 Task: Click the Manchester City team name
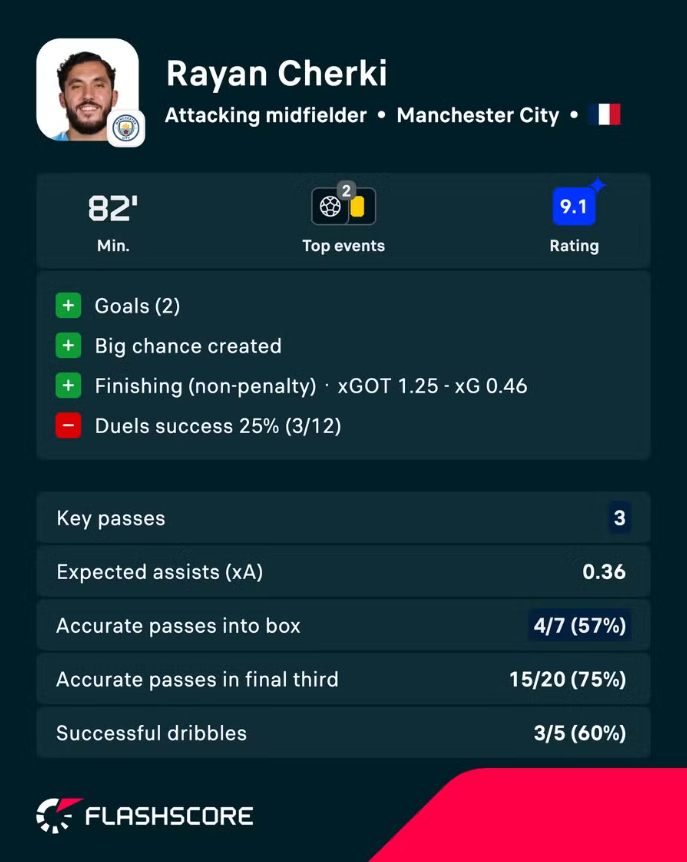478,115
